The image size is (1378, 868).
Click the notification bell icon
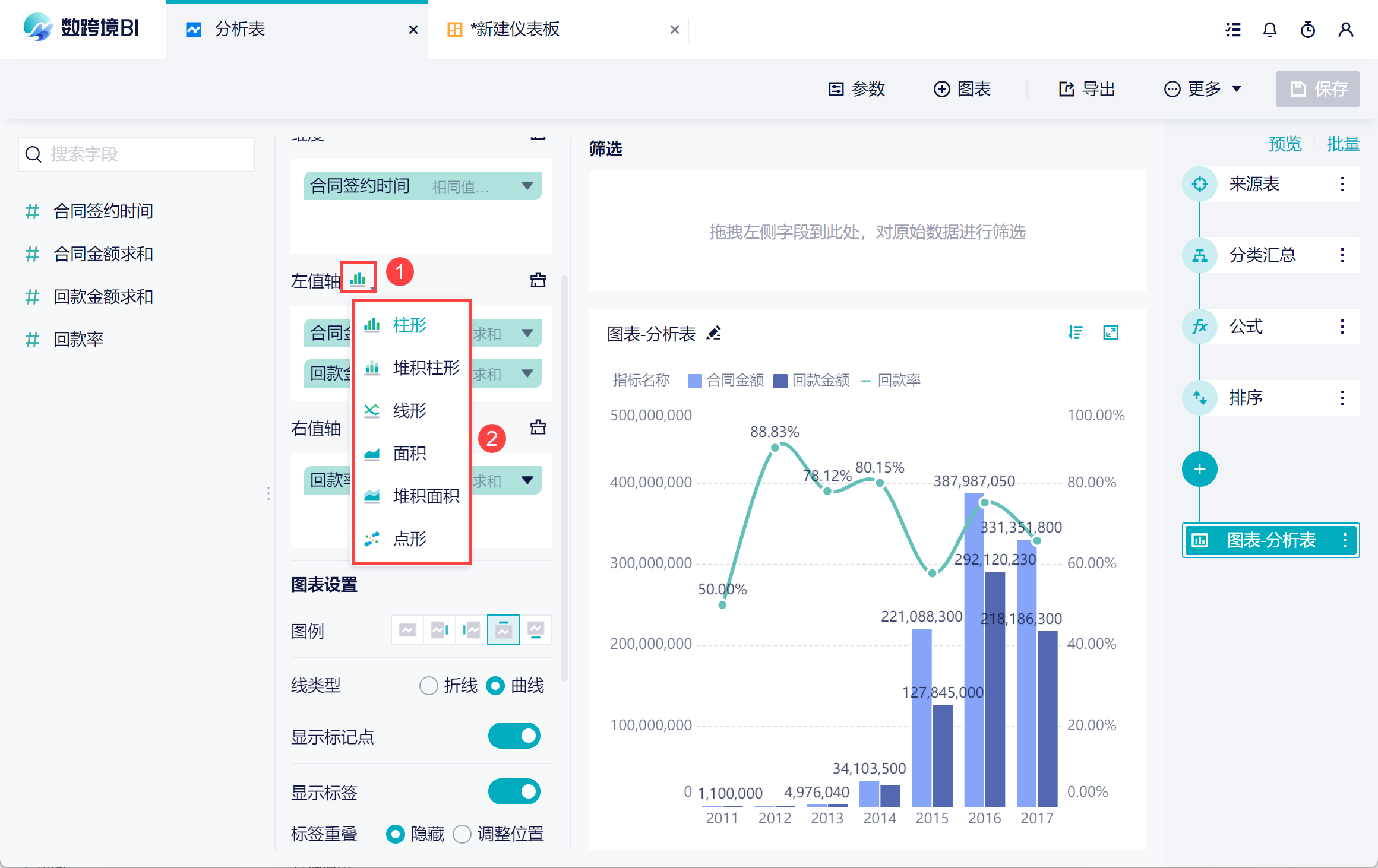(1270, 30)
